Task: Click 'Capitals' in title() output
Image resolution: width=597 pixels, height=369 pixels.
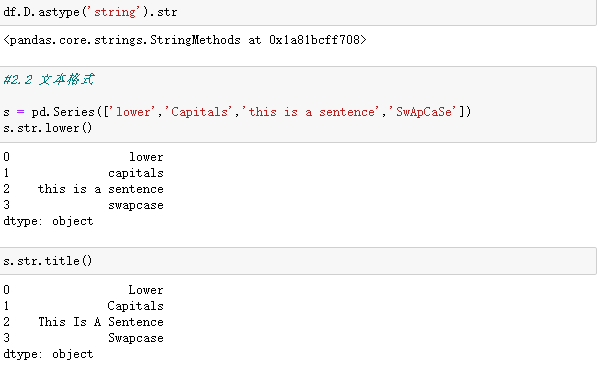Action: click(x=136, y=306)
